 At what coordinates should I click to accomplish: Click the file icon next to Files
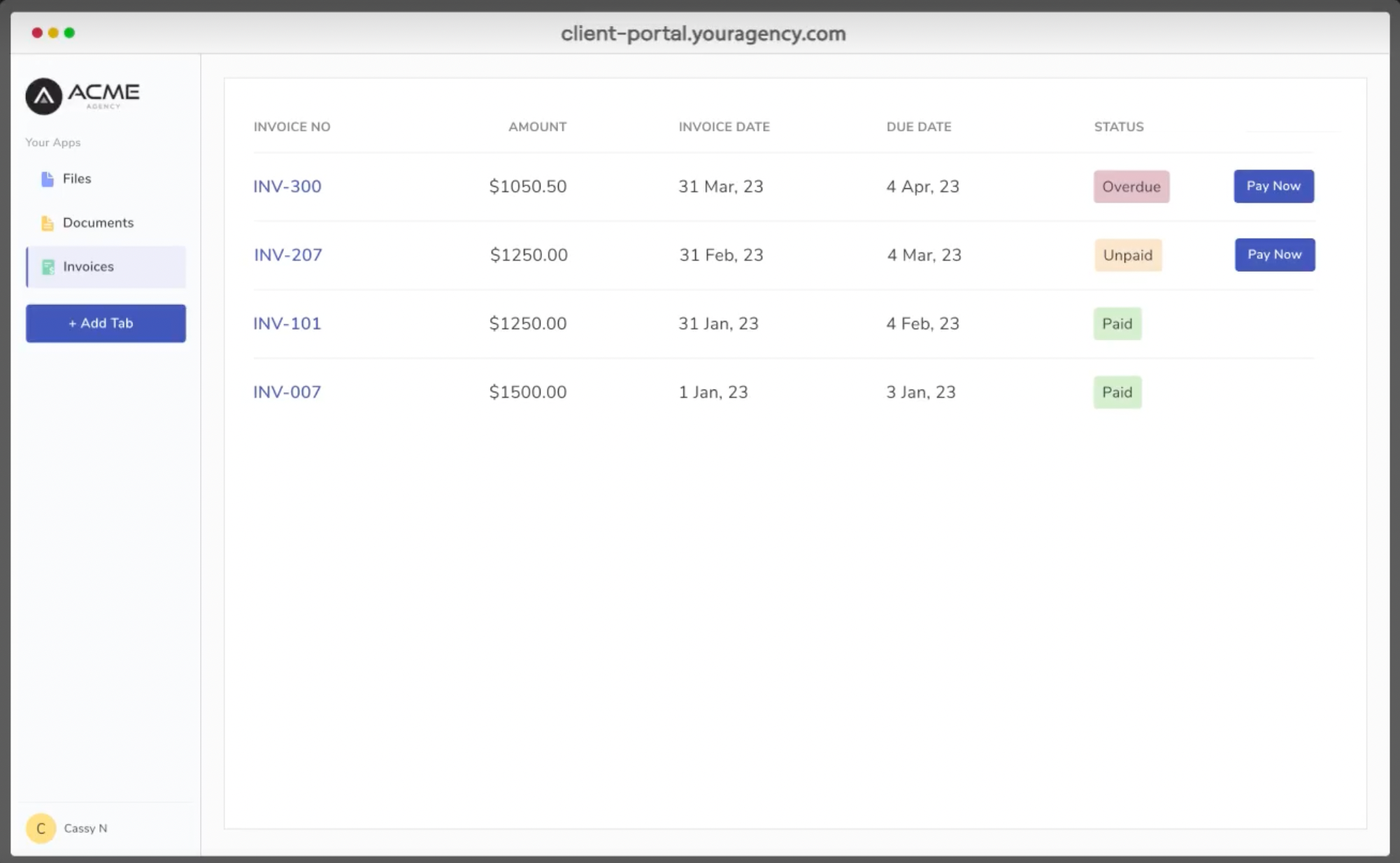[x=46, y=178]
